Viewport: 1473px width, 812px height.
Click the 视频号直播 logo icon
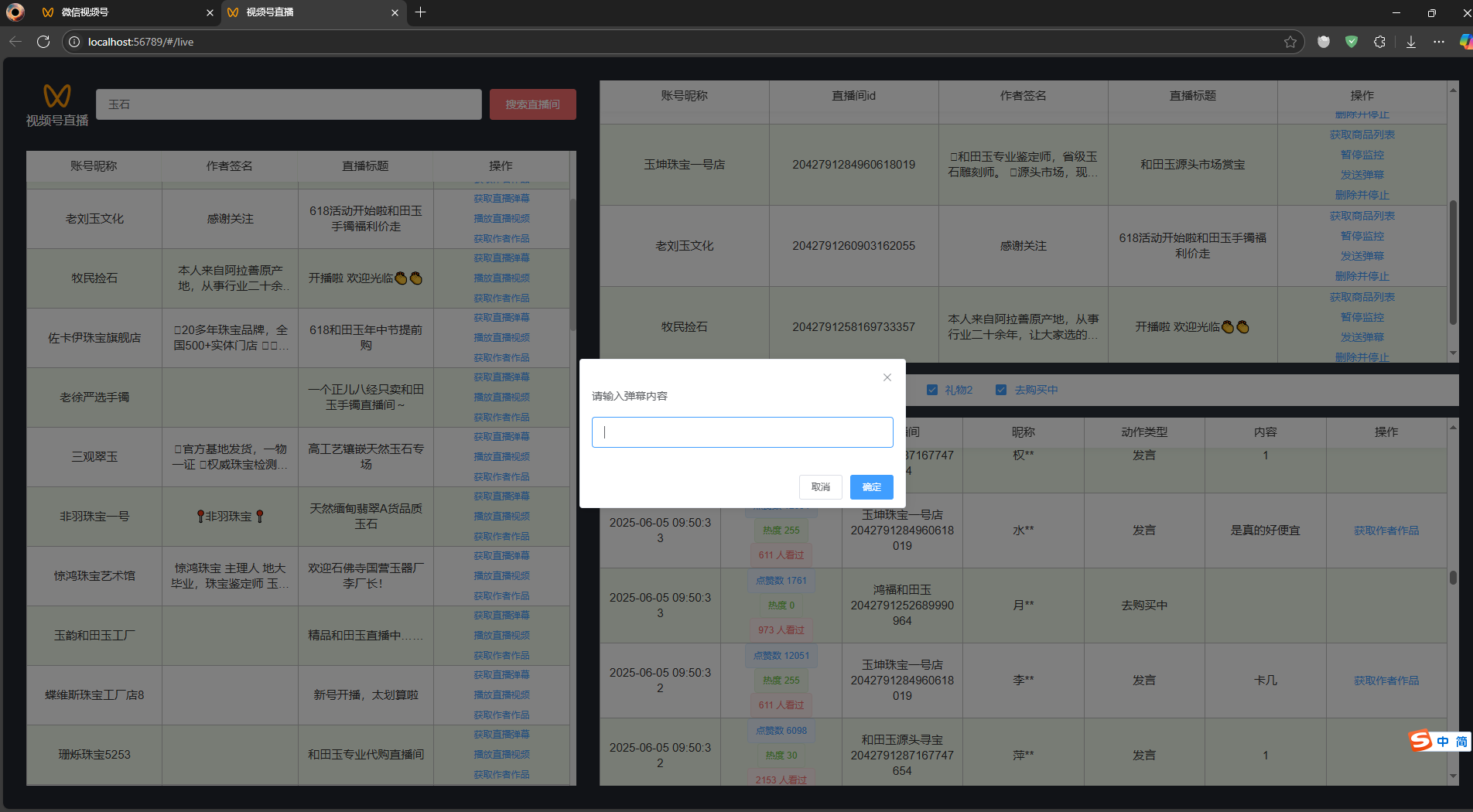tap(57, 96)
